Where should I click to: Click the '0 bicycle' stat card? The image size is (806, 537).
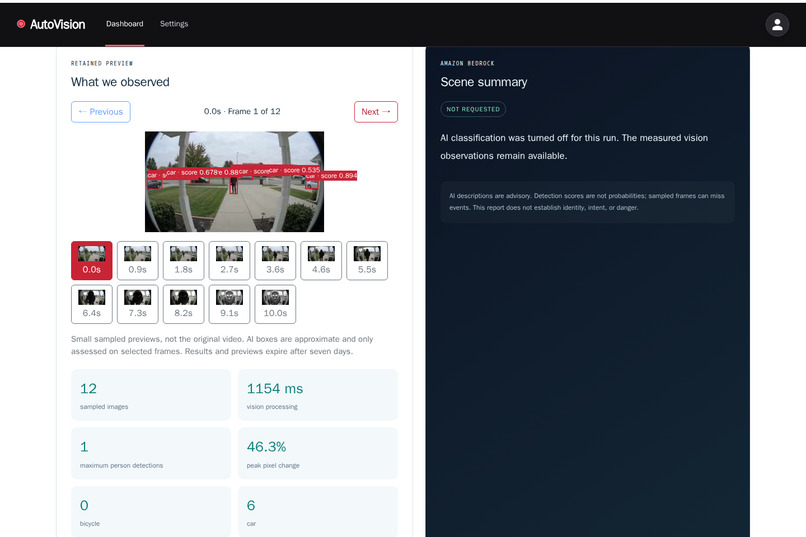click(151, 511)
